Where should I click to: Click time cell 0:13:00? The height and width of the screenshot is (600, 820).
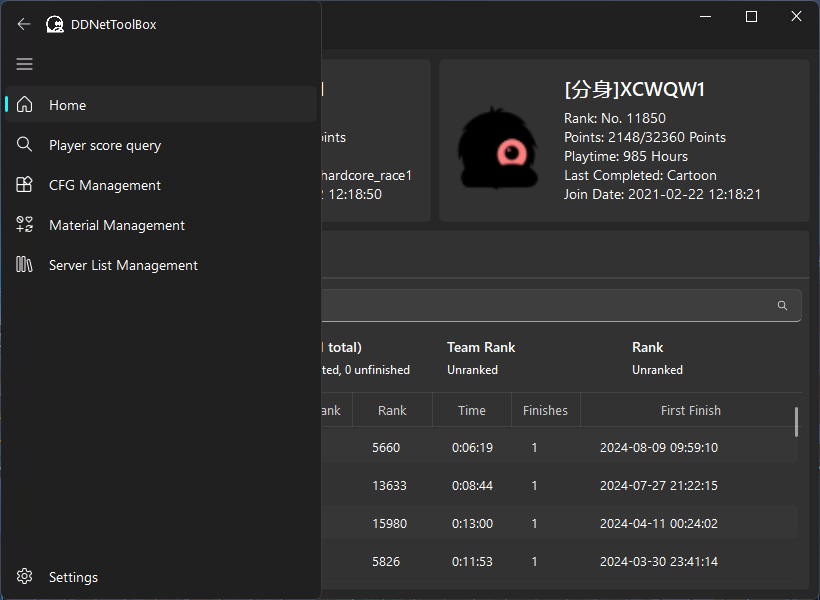[472, 524]
